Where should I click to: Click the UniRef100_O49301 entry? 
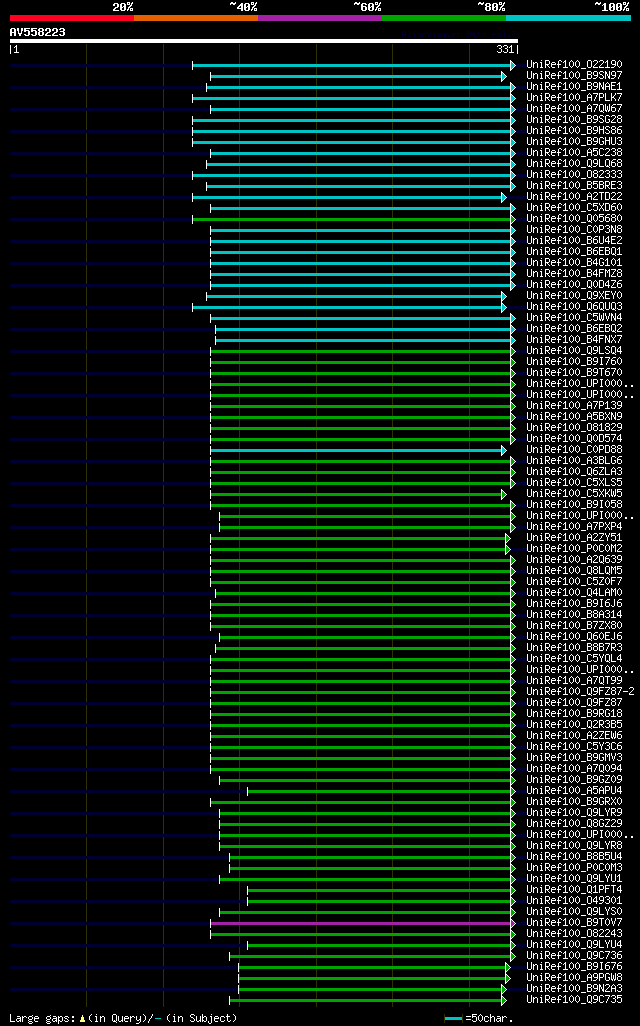(x=574, y=900)
